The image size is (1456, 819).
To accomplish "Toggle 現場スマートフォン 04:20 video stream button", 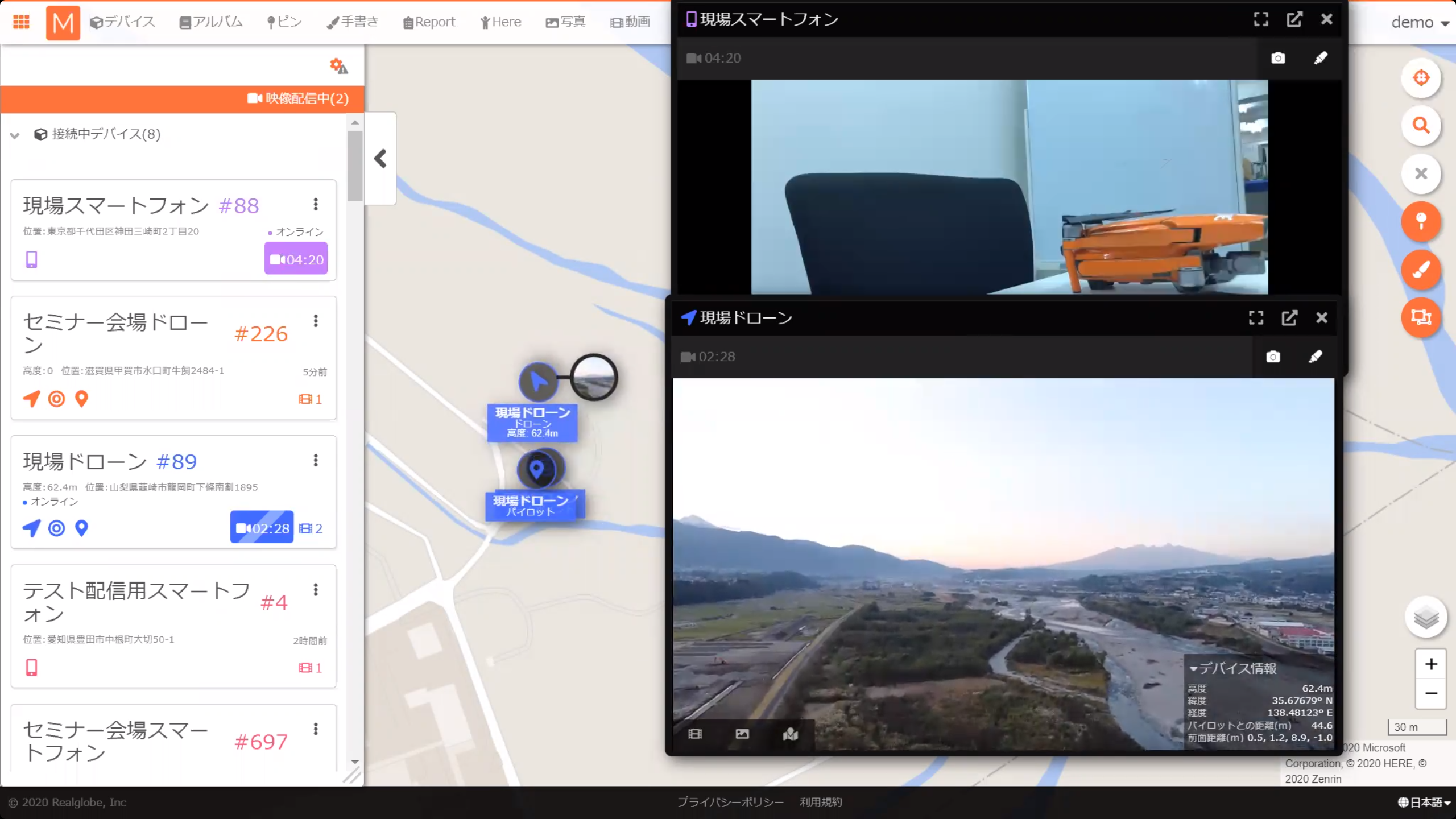I will click(x=296, y=259).
